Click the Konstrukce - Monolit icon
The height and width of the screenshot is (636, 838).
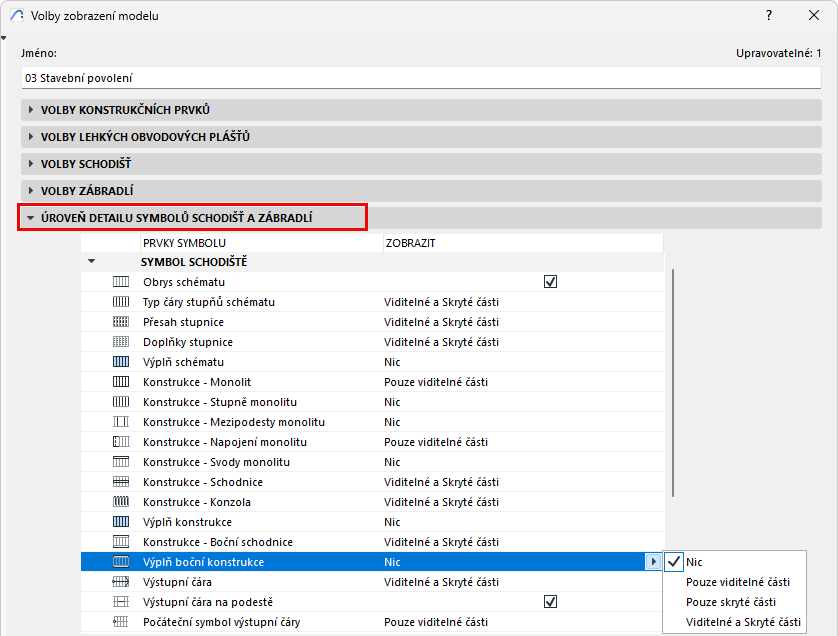[x=121, y=382]
